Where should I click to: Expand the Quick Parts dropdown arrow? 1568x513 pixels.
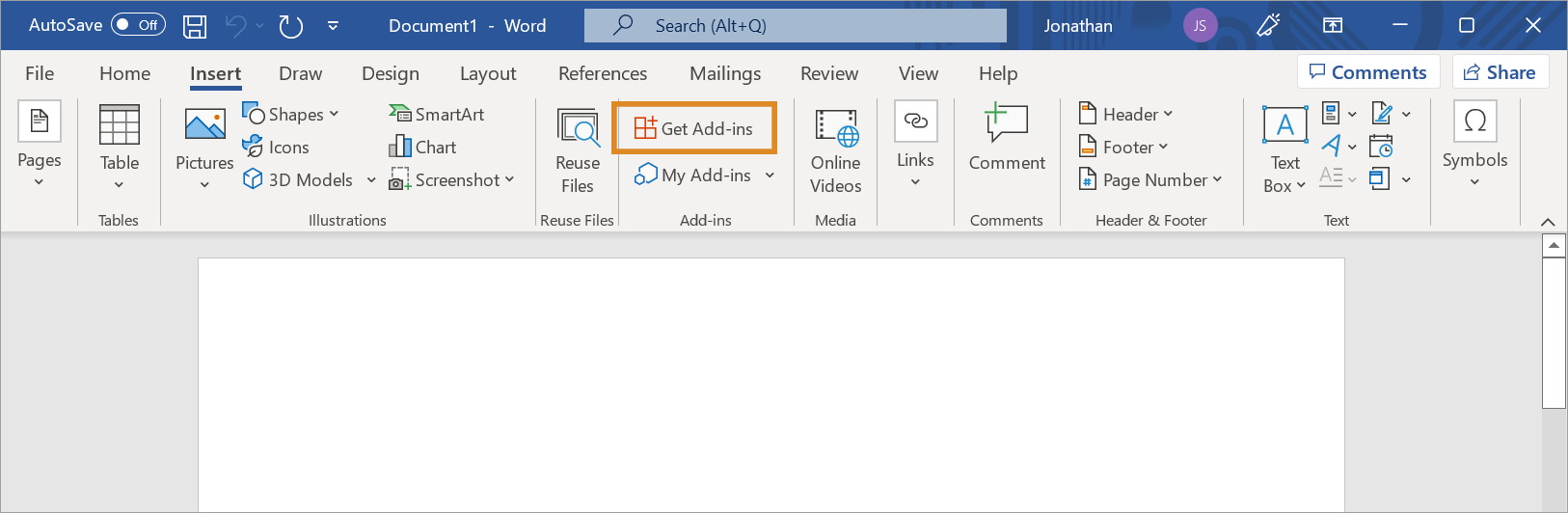pyautogui.click(x=1353, y=114)
